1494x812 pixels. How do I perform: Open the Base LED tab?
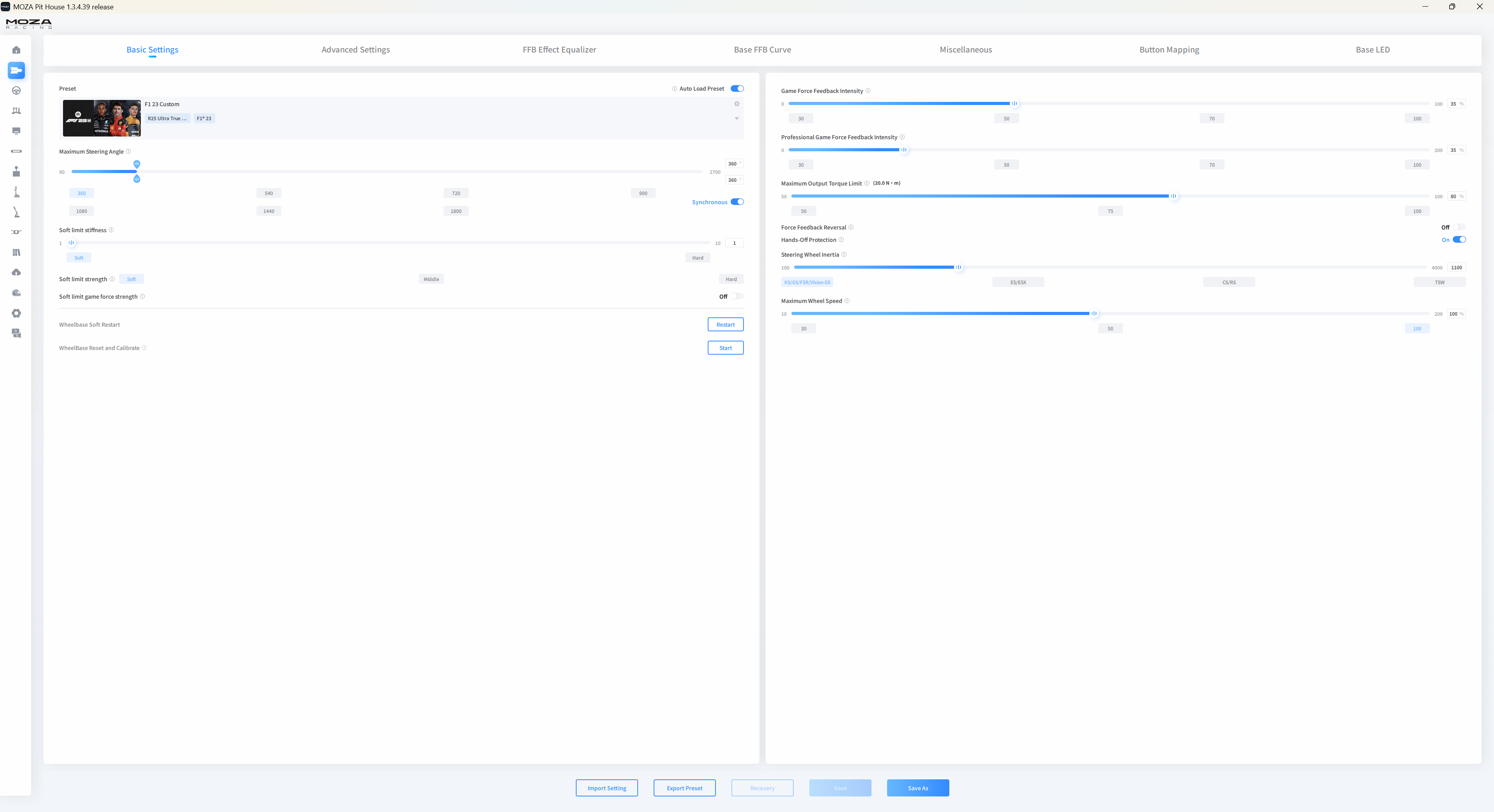coord(1372,50)
